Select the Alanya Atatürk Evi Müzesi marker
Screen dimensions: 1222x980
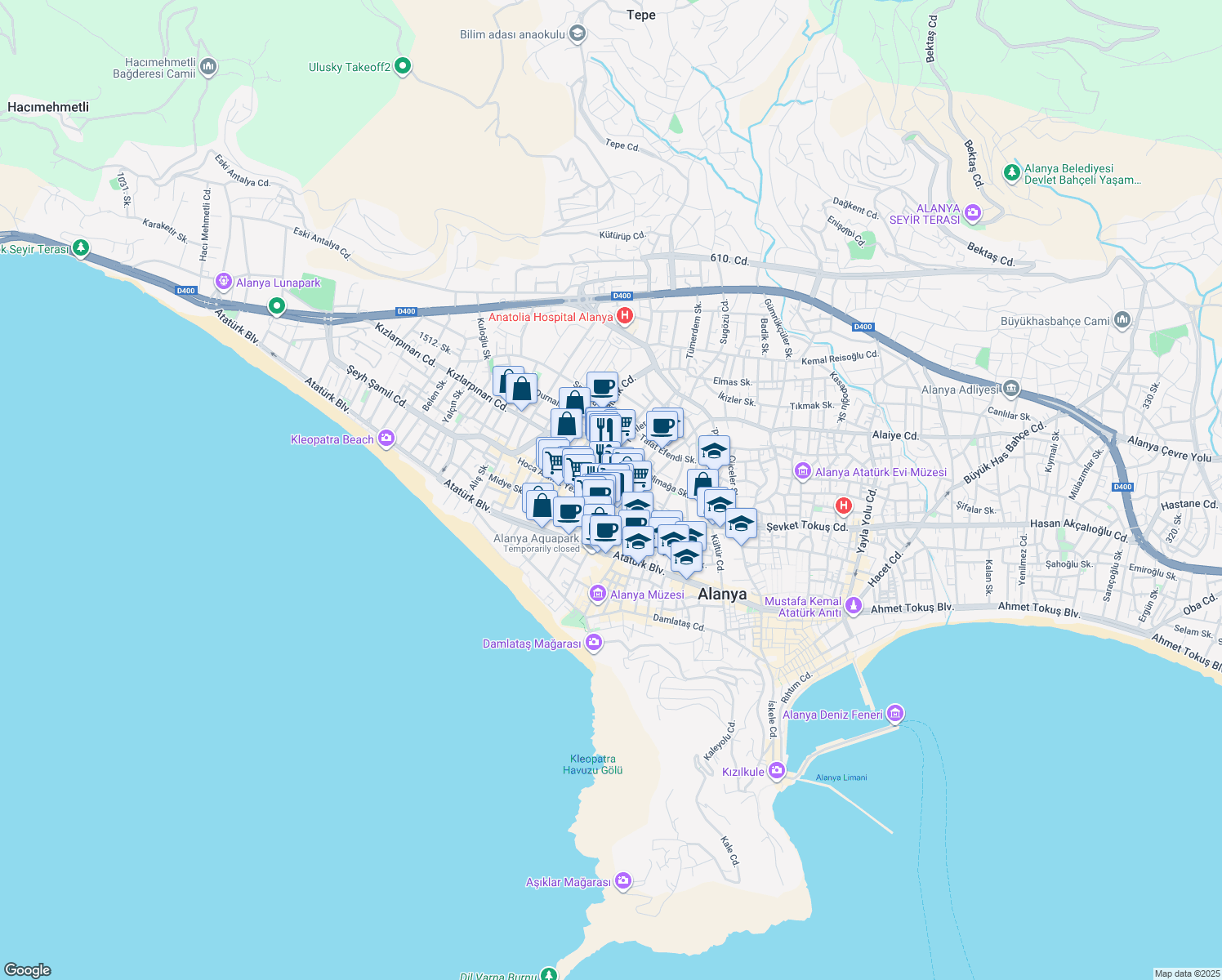pyautogui.click(x=801, y=472)
